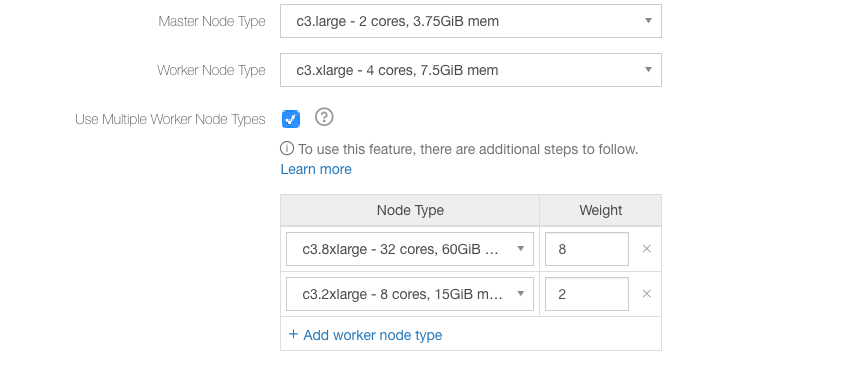Click the Worker Node Type label

211,70
